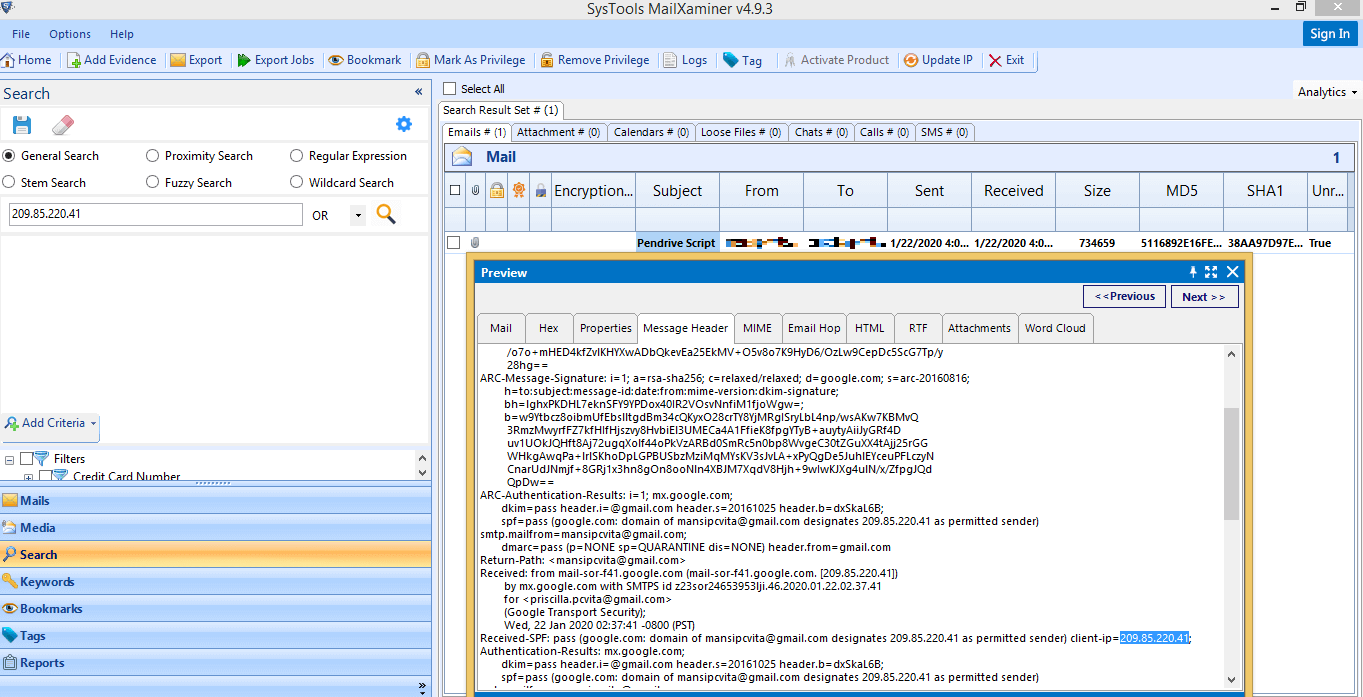Open the File menu

(21, 34)
